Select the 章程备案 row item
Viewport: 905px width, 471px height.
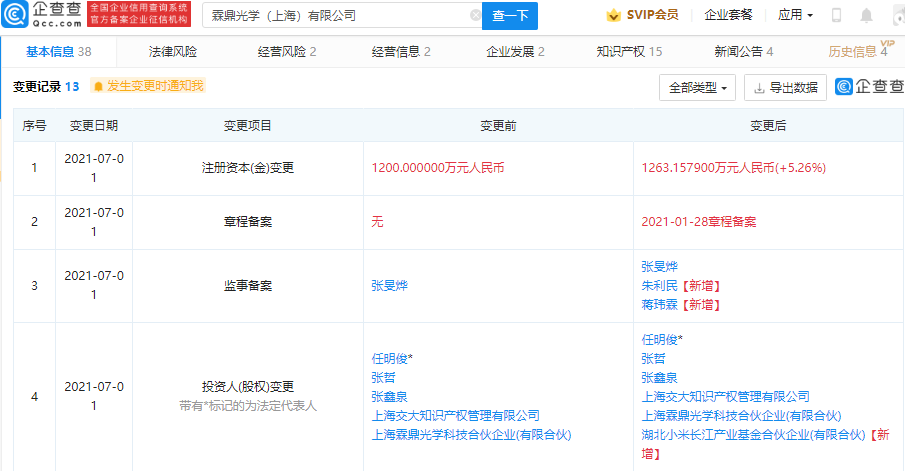point(248,222)
